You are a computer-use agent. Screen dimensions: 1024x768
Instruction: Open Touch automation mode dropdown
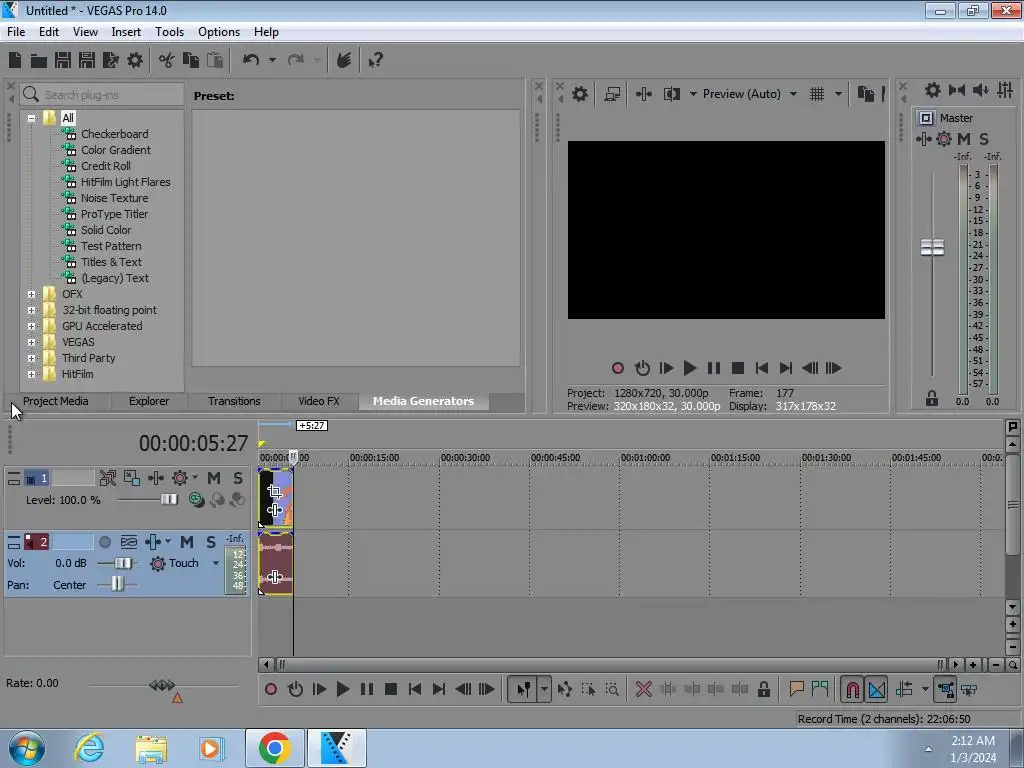[216, 563]
